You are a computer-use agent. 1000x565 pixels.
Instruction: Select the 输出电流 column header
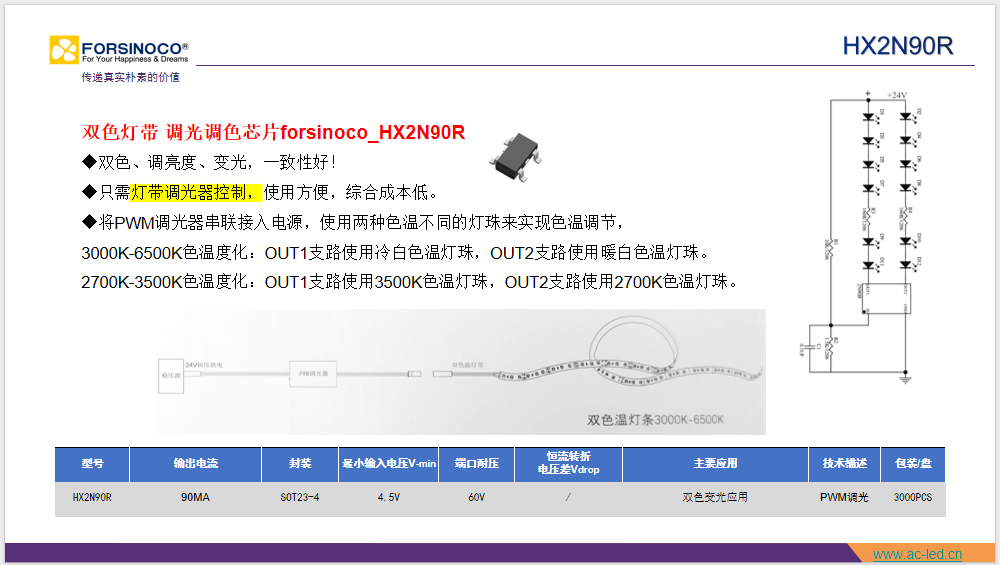(x=195, y=464)
